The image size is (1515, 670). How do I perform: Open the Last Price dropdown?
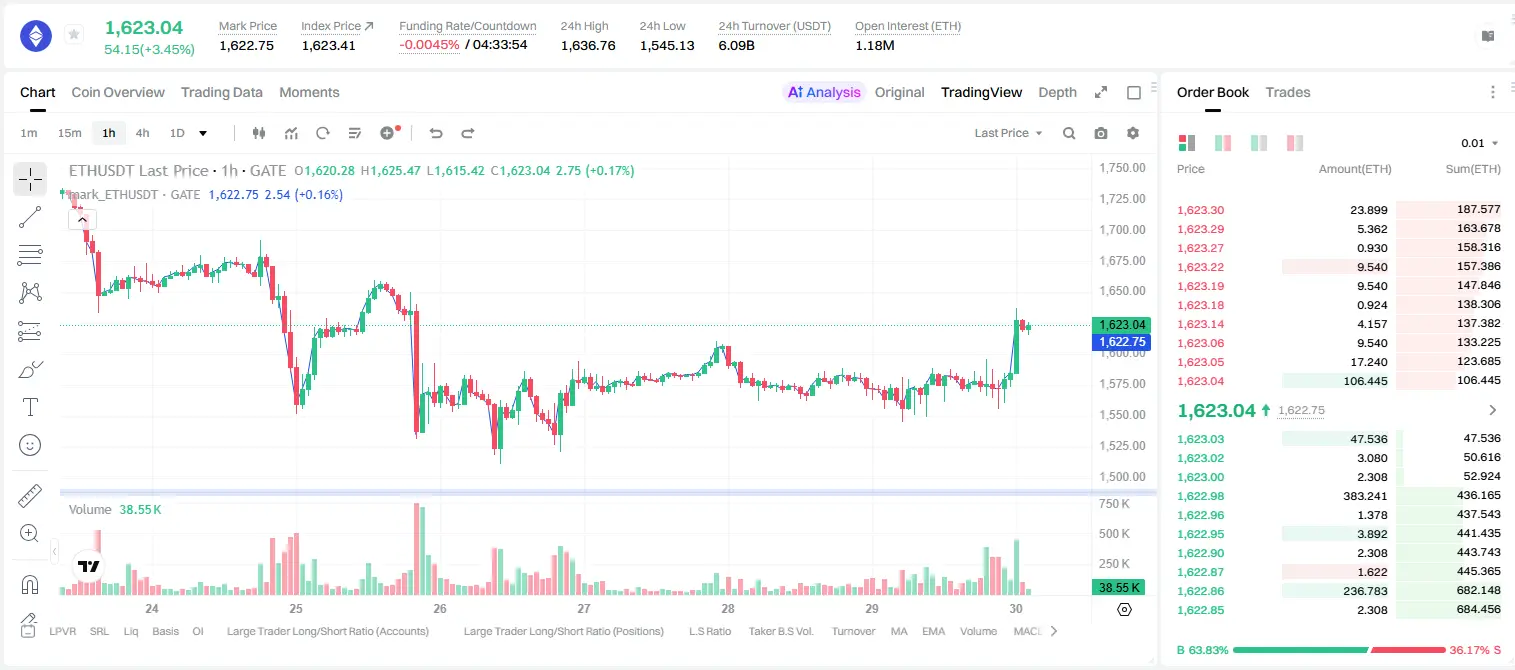(x=1008, y=133)
